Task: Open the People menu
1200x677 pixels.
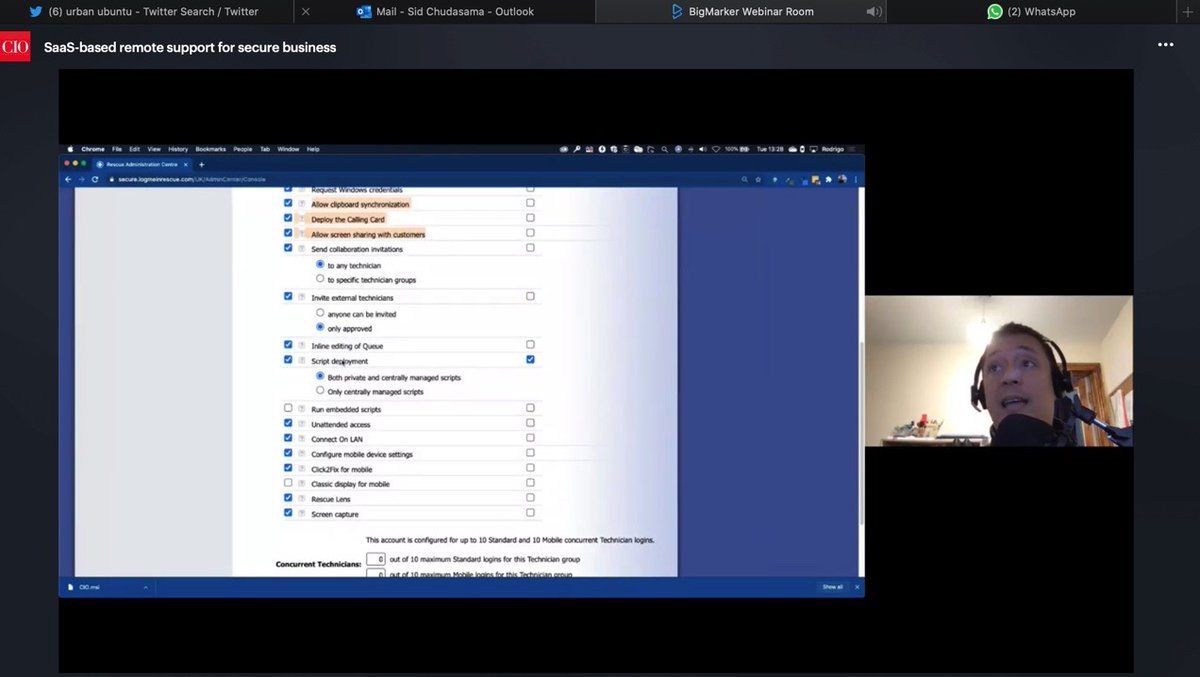Action: [243, 149]
